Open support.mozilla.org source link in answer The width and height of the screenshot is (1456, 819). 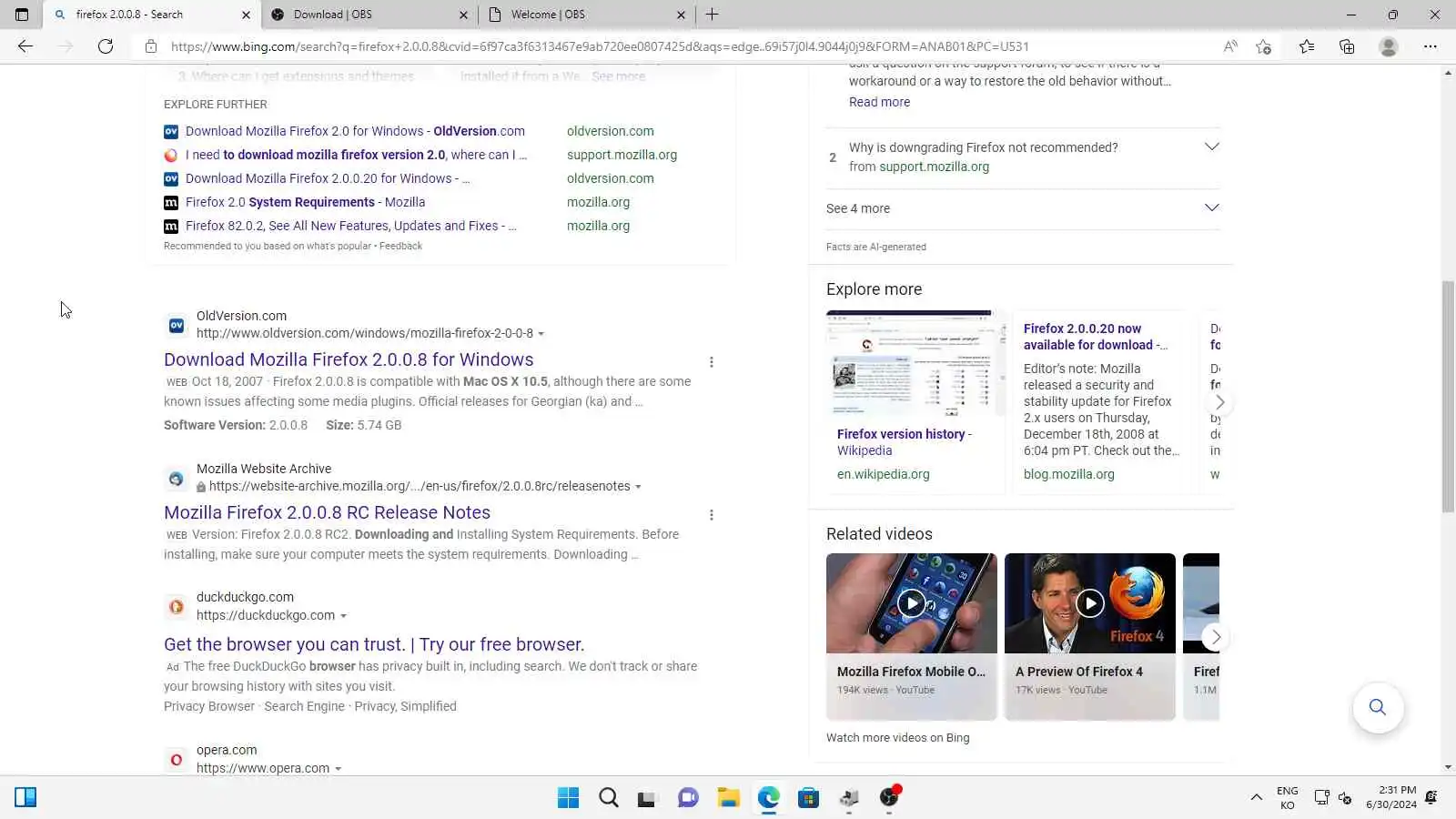point(934,167)
